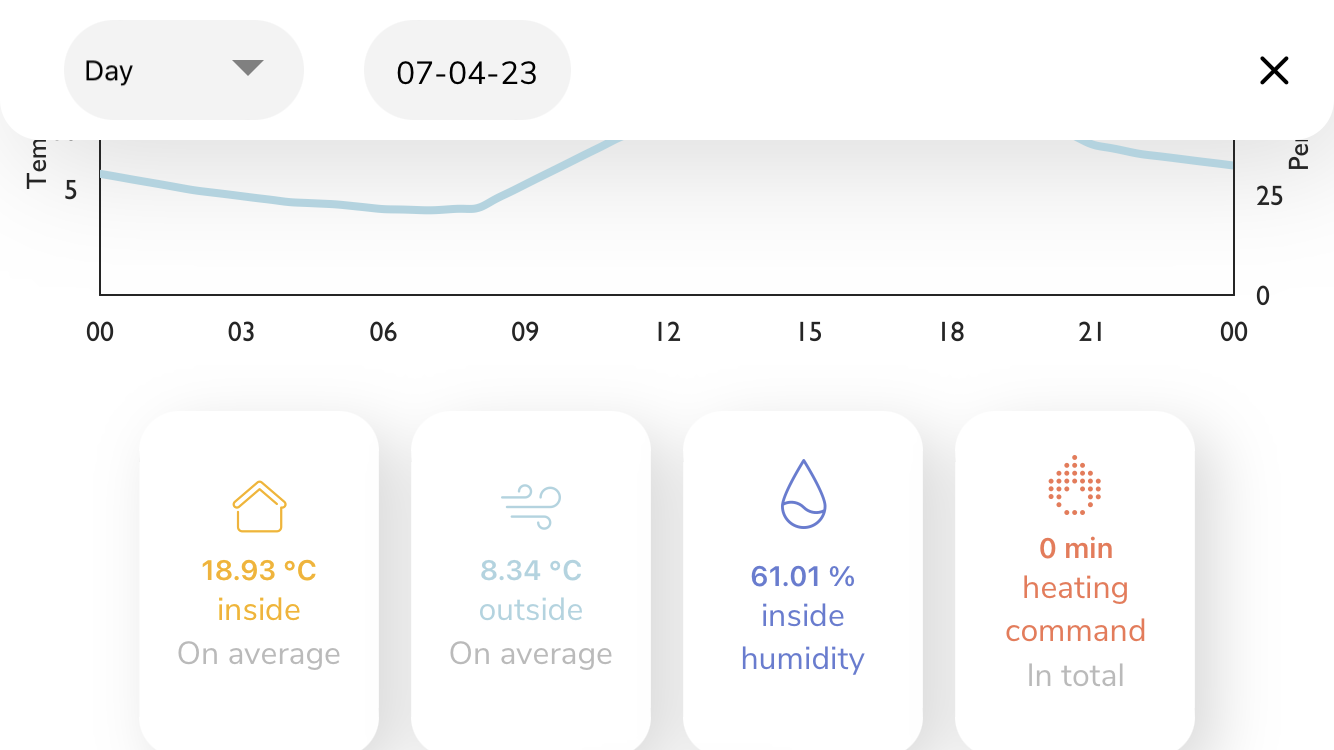Select the 61.01 % inside humidity card
Screen dimensions: 1334x750
803,580
